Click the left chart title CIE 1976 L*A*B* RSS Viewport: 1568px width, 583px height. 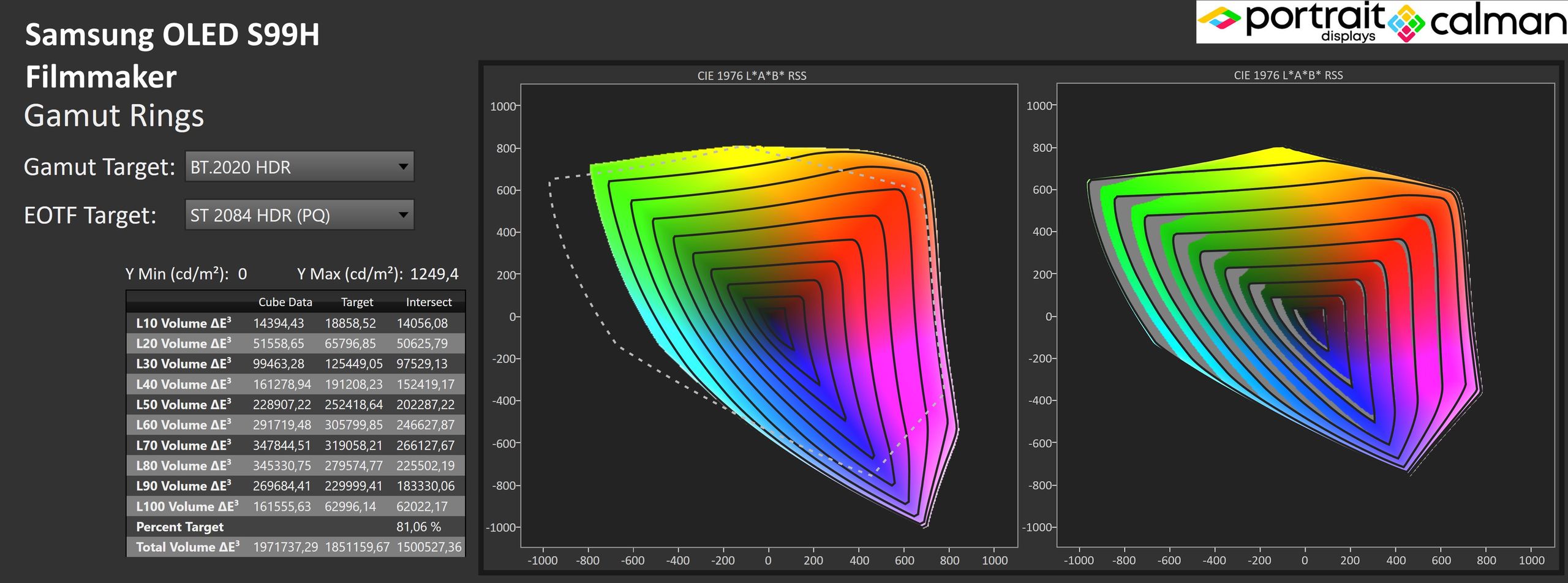(x=752, y=76)
